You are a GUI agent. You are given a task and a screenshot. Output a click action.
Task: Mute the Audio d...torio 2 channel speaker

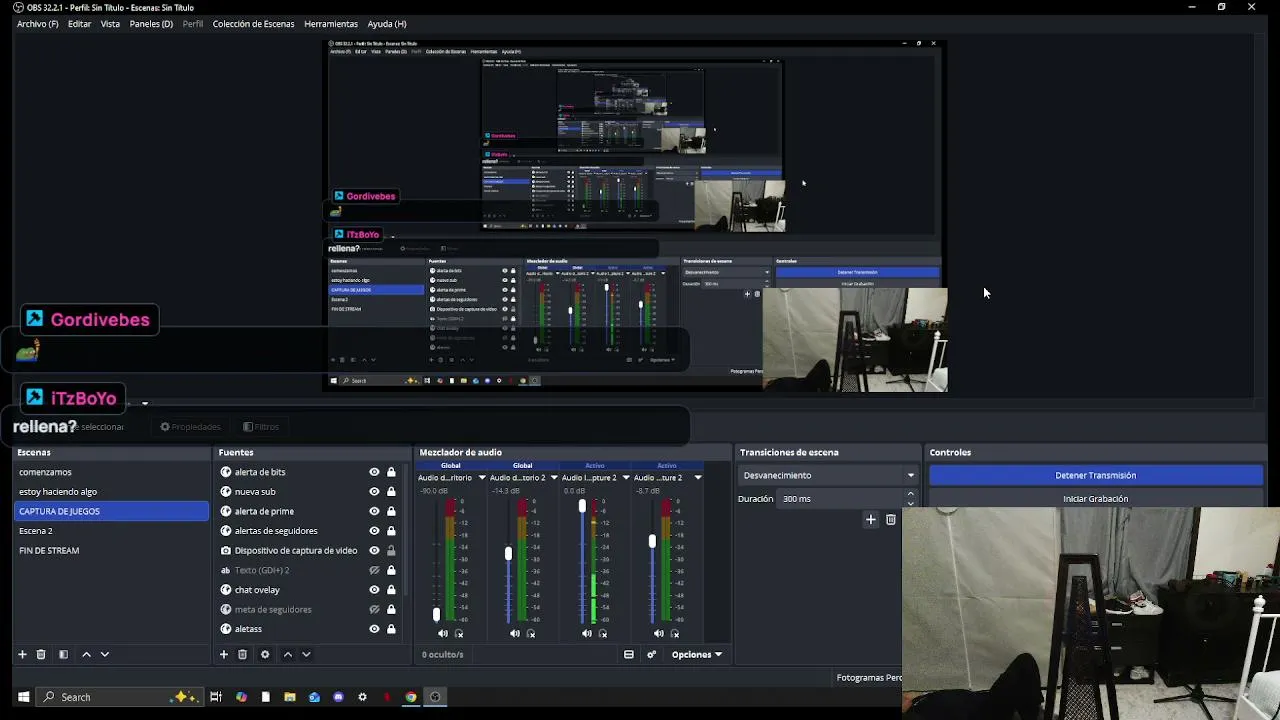point(515,633)
